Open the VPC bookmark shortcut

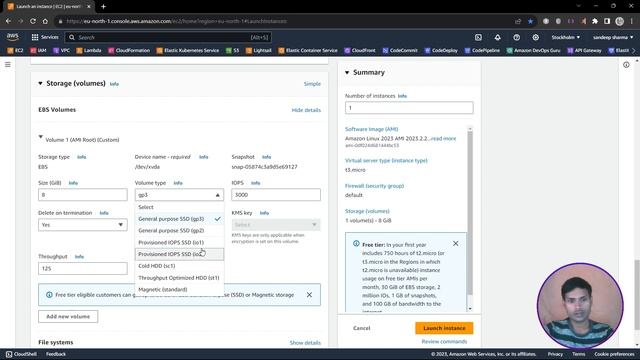coord(62,51)
